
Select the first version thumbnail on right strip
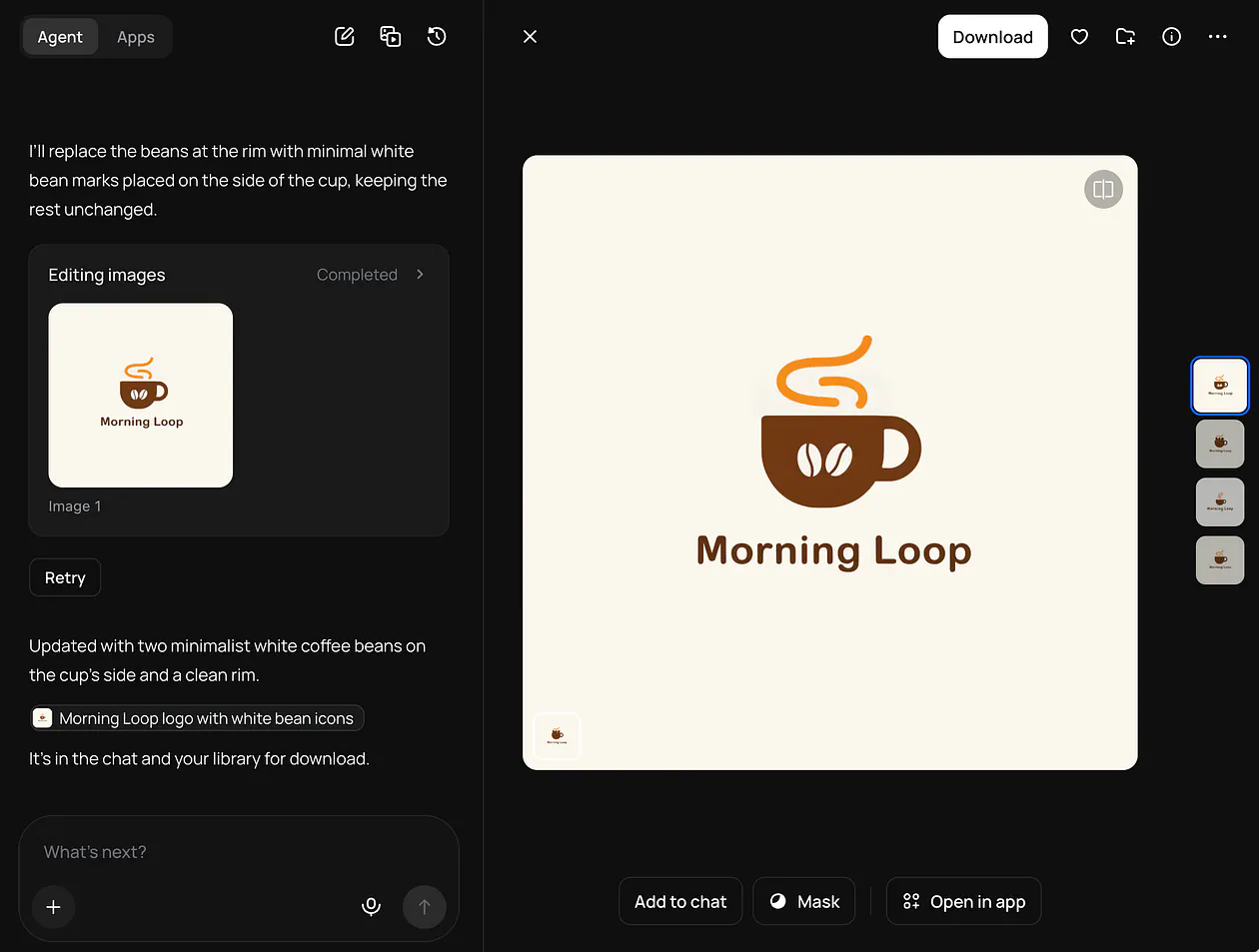click(x=1220, y=386)
